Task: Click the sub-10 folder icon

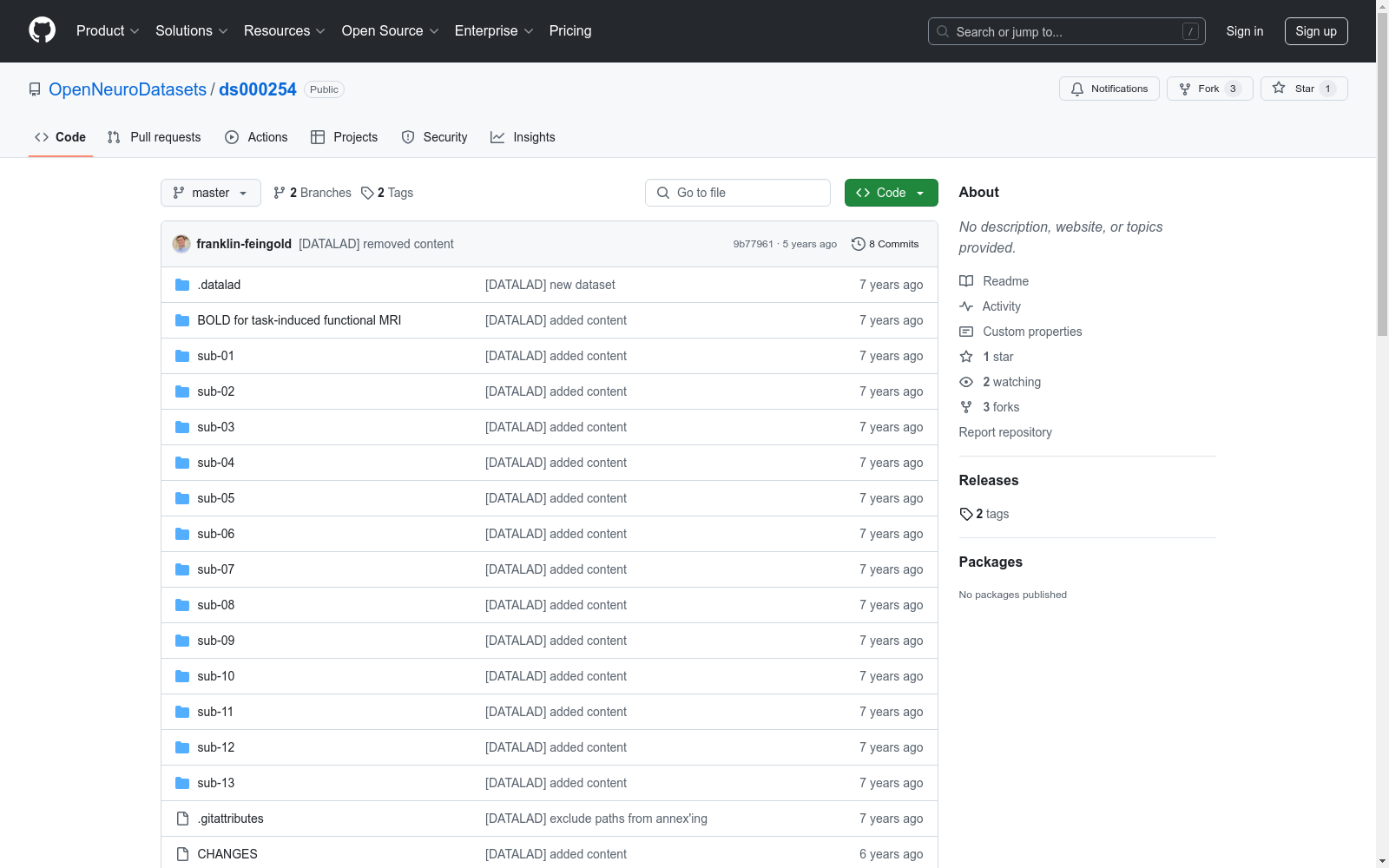Action: click(x=182, y=676)
